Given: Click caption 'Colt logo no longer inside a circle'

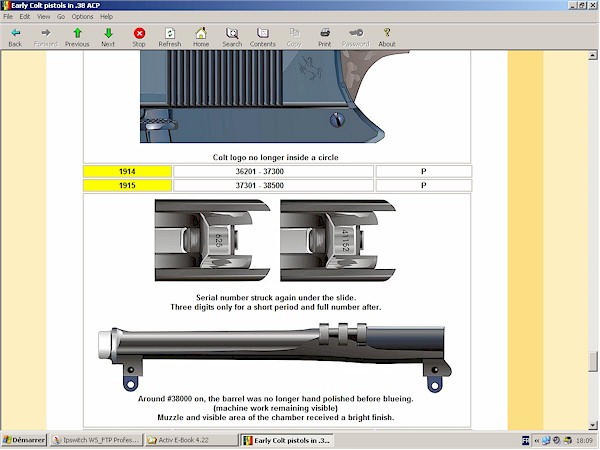Looking at the screenshot, I should tap(276, 158).
